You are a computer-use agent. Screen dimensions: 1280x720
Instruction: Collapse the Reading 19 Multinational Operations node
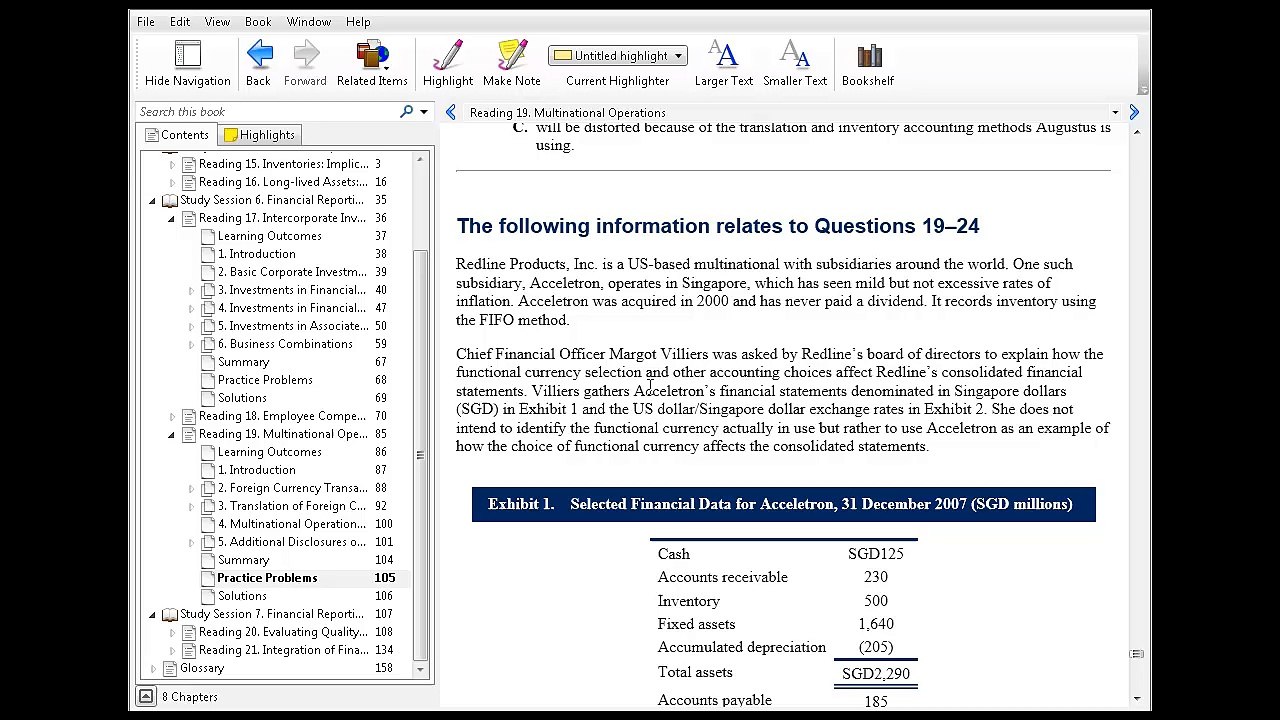pyautogui.click(x=171, y=434)
